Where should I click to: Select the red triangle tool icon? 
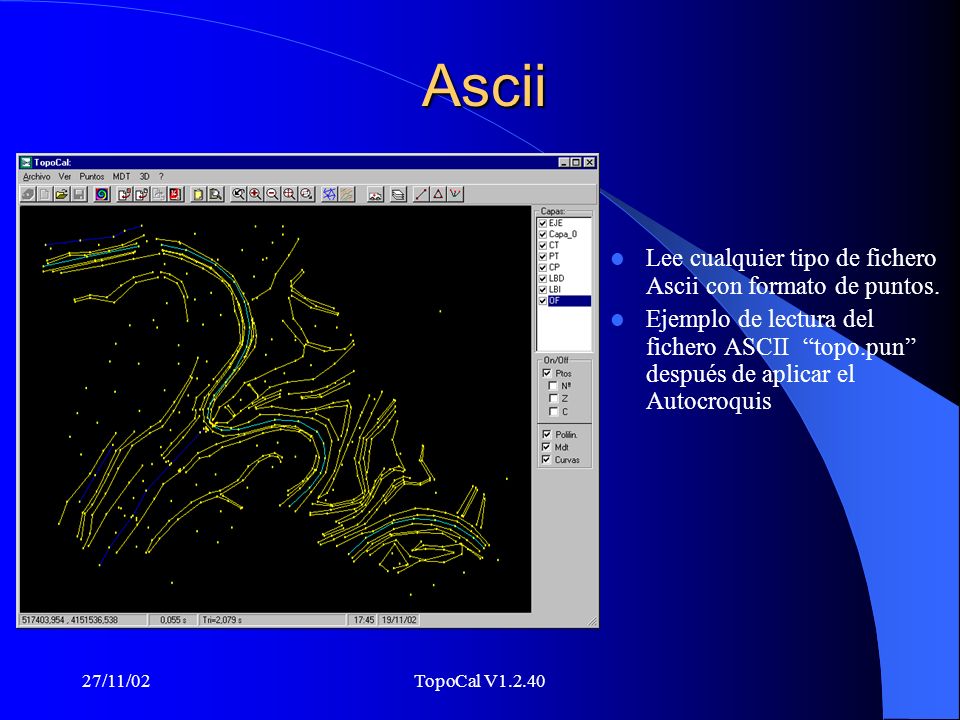point(438,194)
